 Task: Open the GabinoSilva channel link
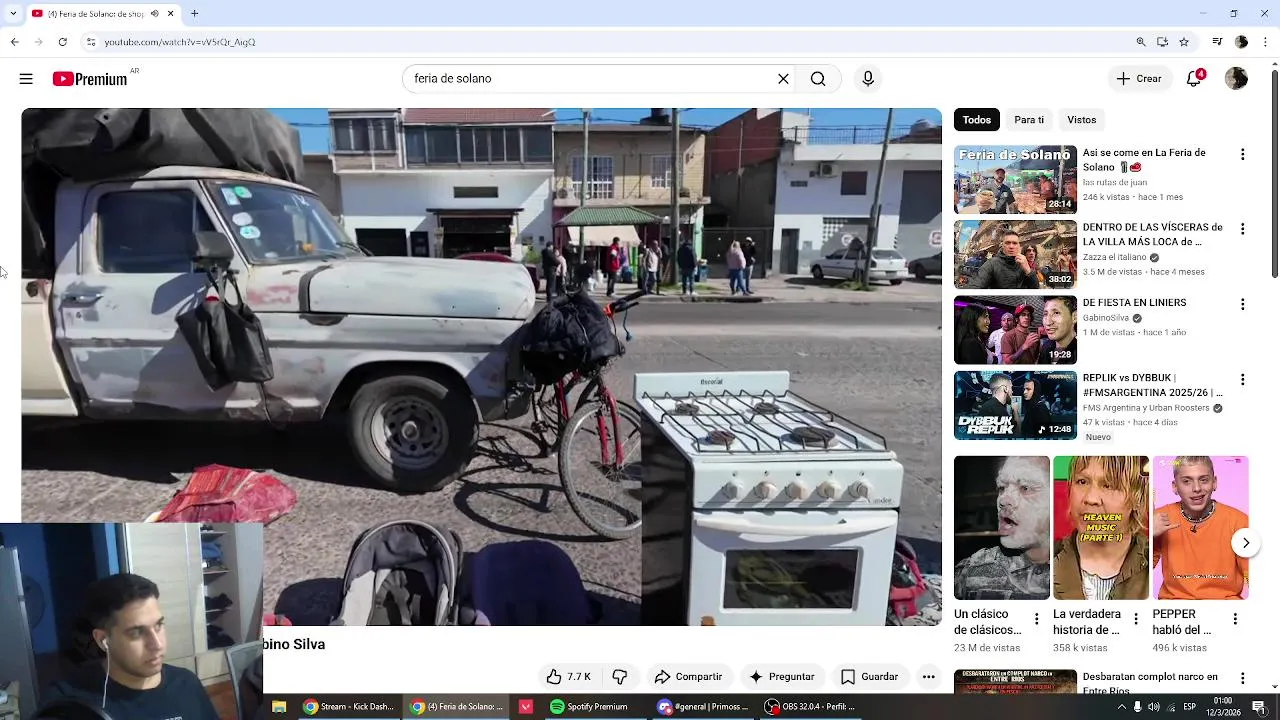coord(1106,318)
